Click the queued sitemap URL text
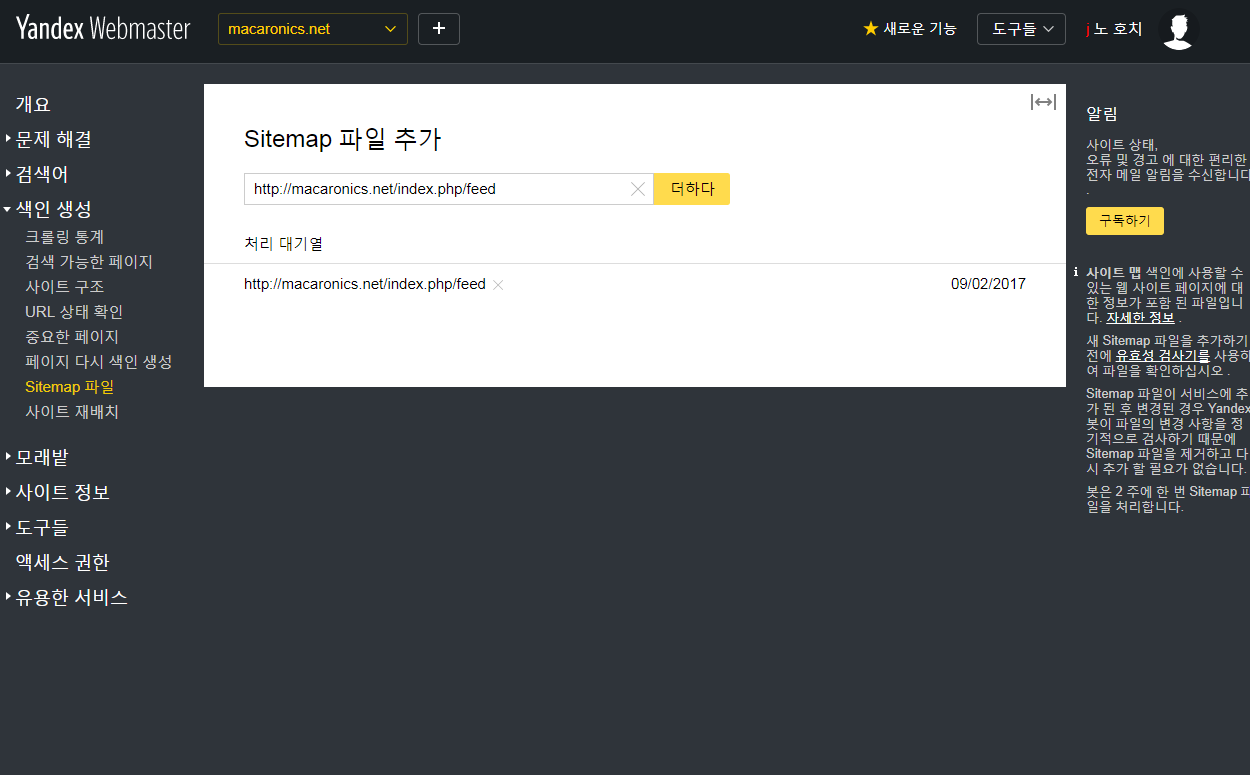This screenshot has height=775, width=1250. 365,284
